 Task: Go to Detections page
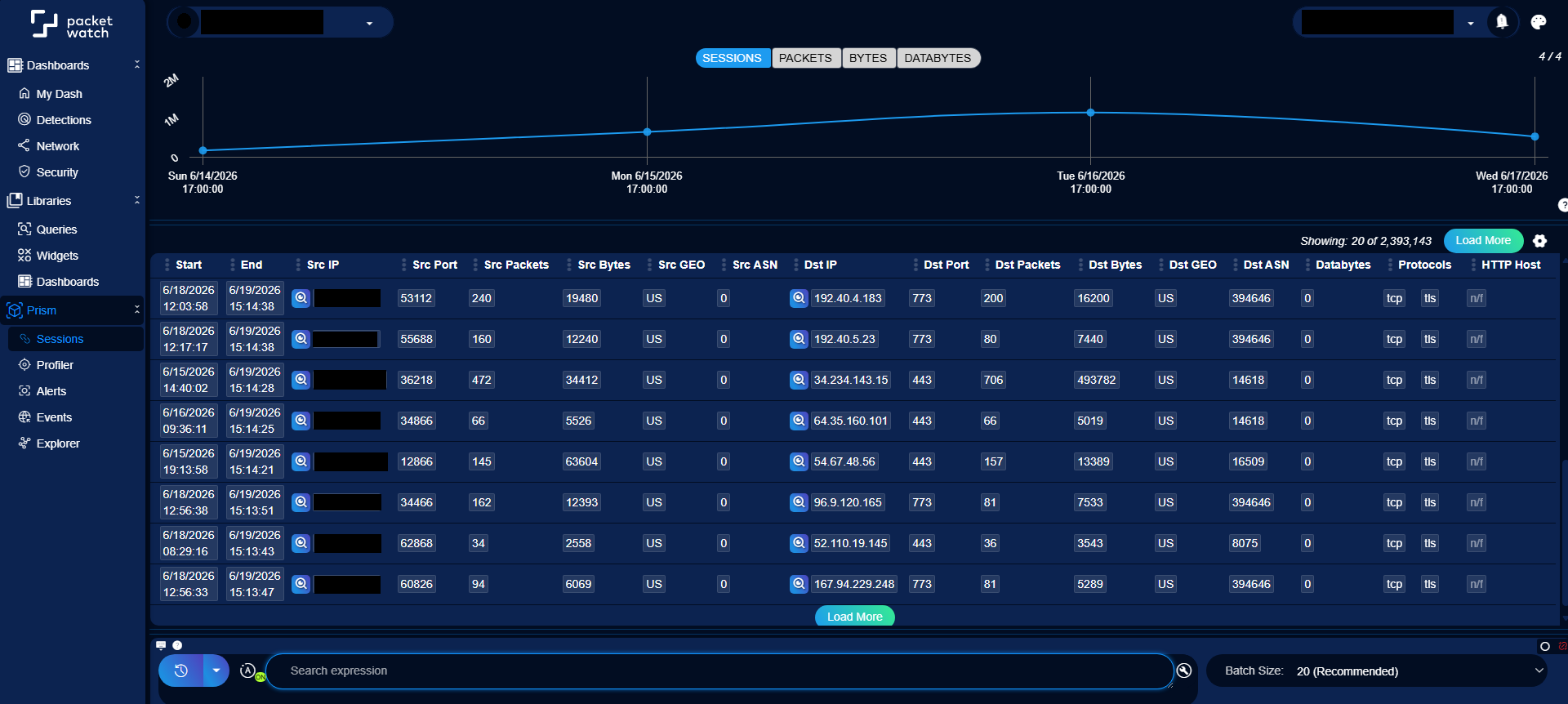(x=64, y=120)
